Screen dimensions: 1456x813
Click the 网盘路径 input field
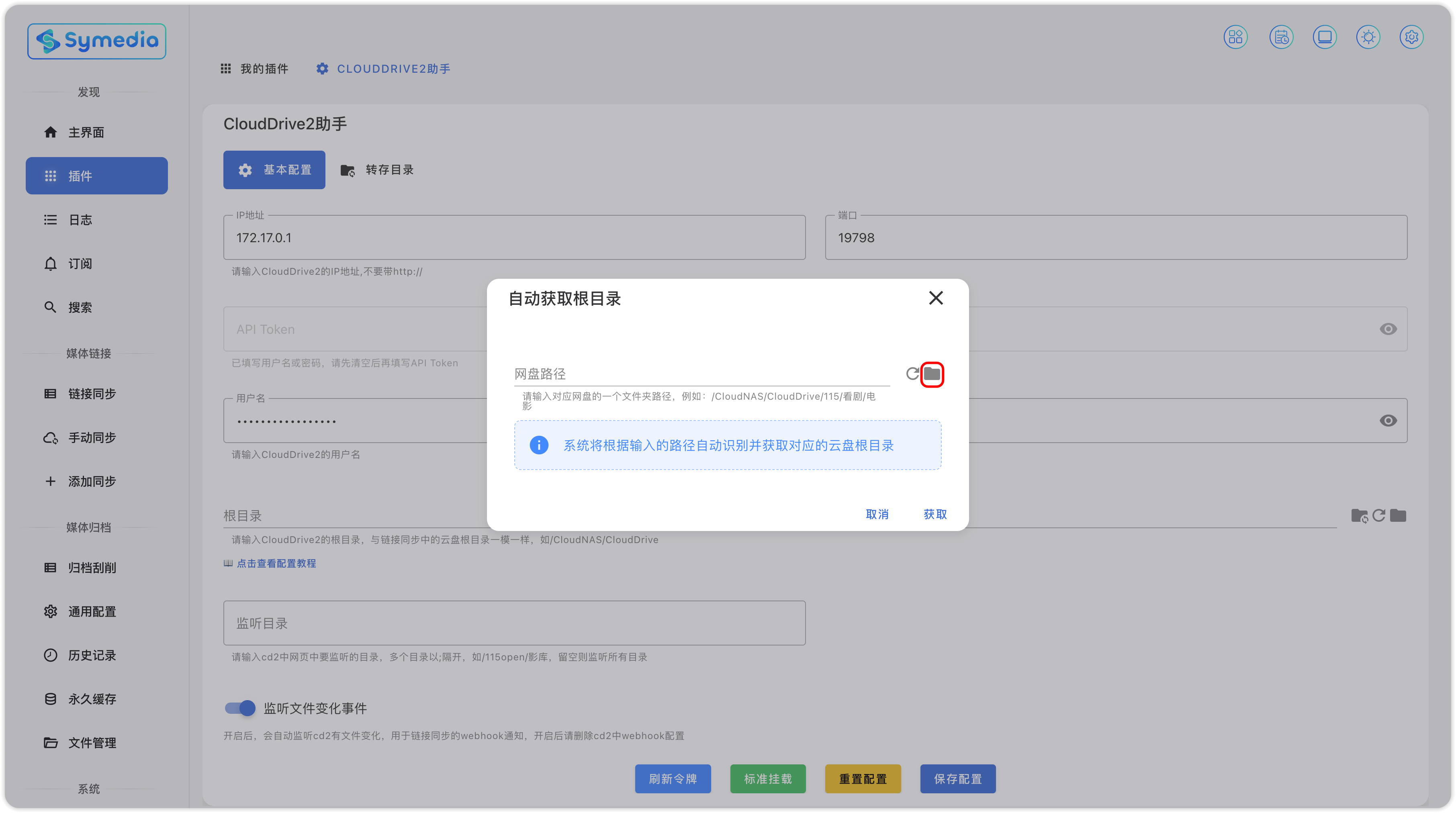point(701,374)
